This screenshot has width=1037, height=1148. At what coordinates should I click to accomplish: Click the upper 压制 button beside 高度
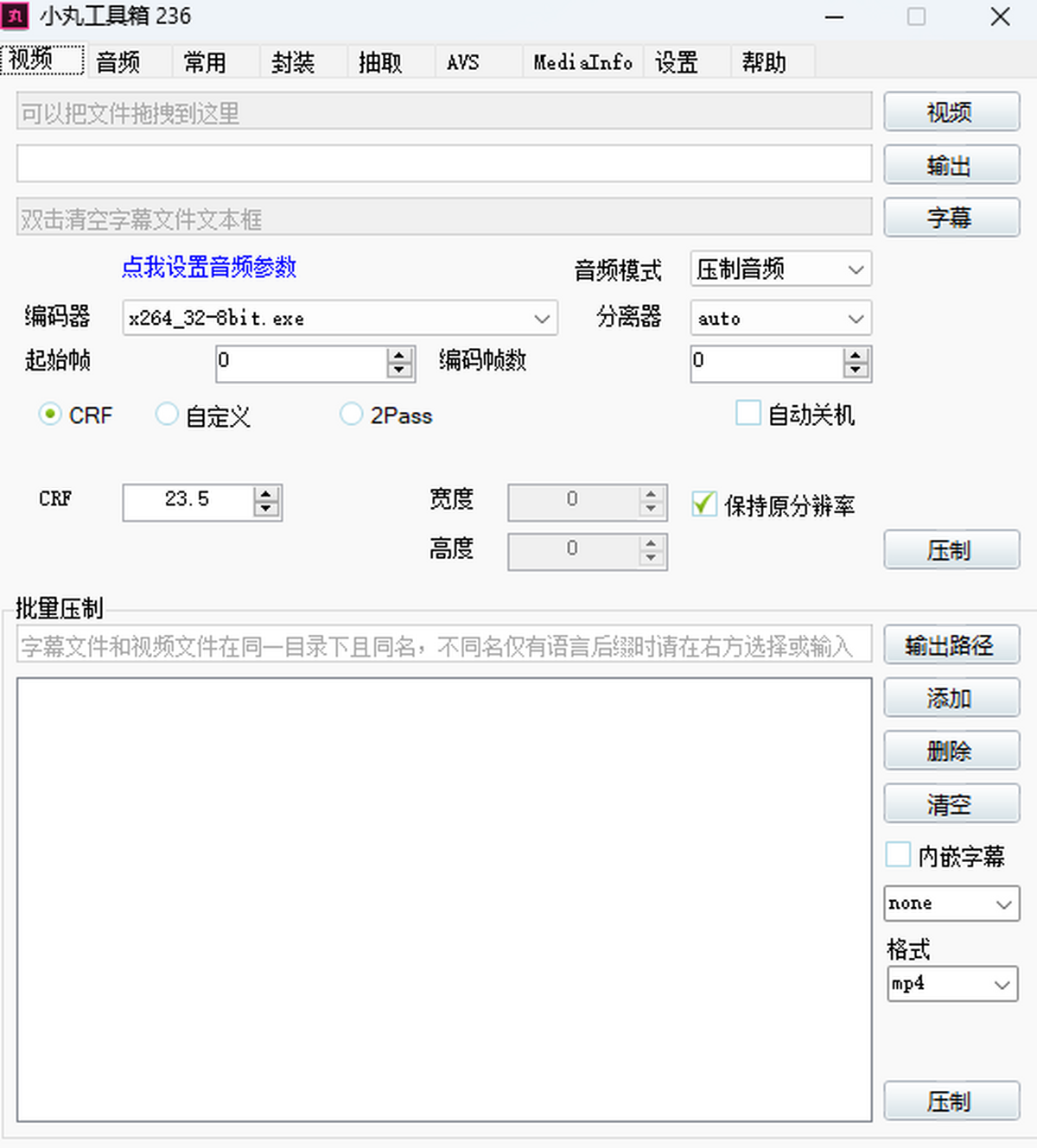951,549
